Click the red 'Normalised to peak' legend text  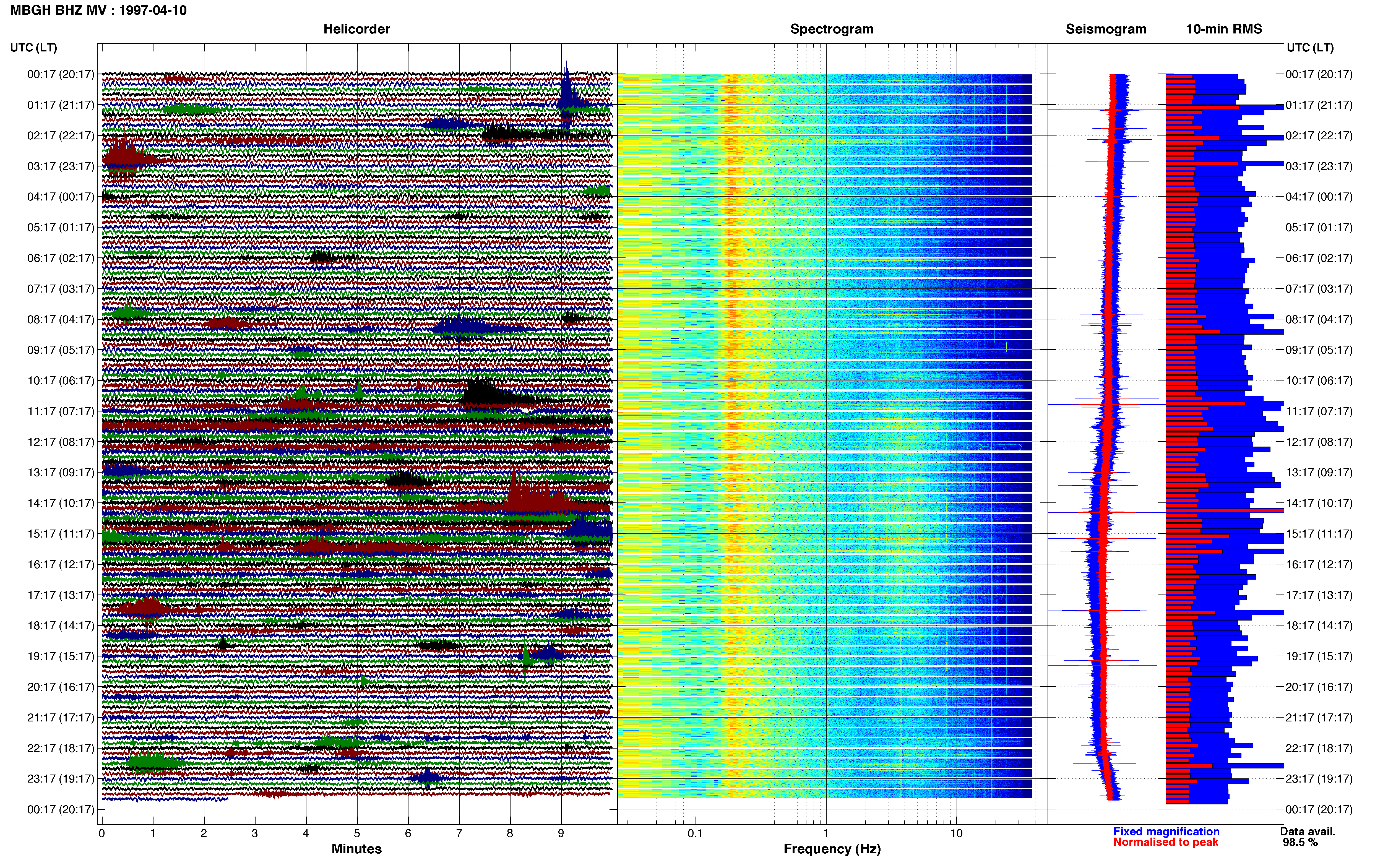1165,842
